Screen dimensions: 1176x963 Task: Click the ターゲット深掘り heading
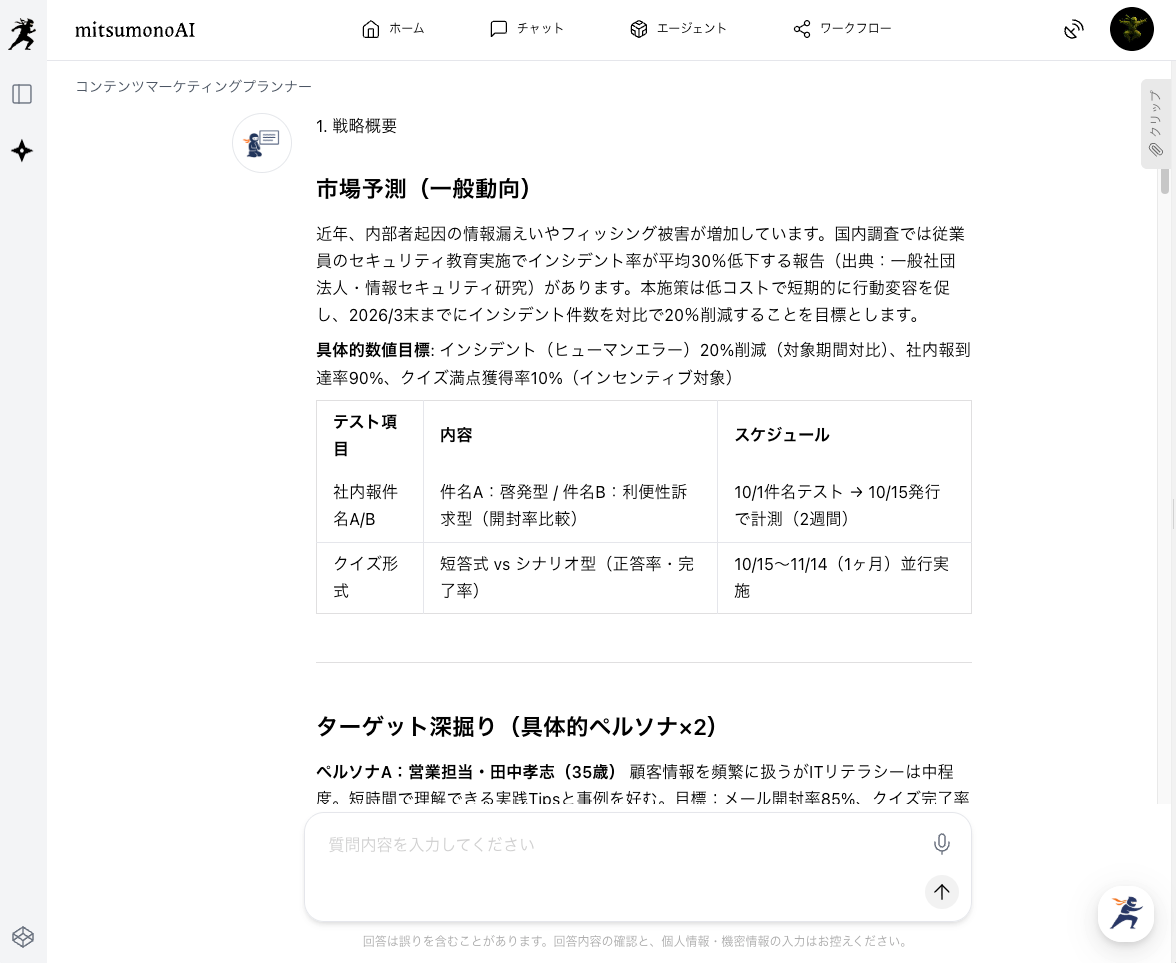tap(518, 727)
